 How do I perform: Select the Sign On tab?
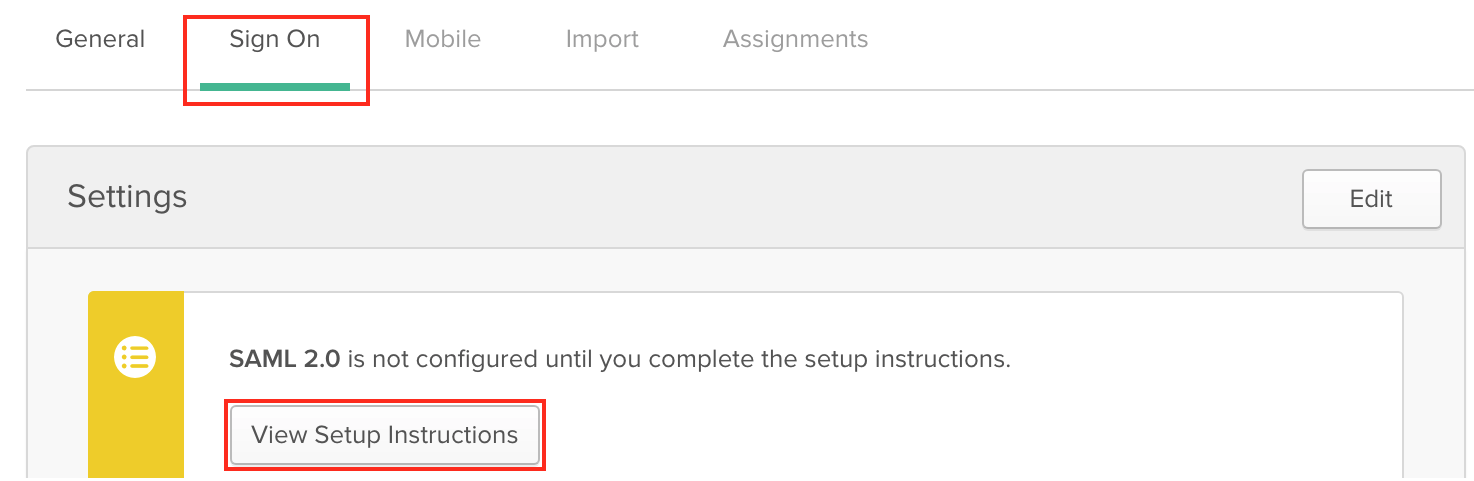(275, 39)
